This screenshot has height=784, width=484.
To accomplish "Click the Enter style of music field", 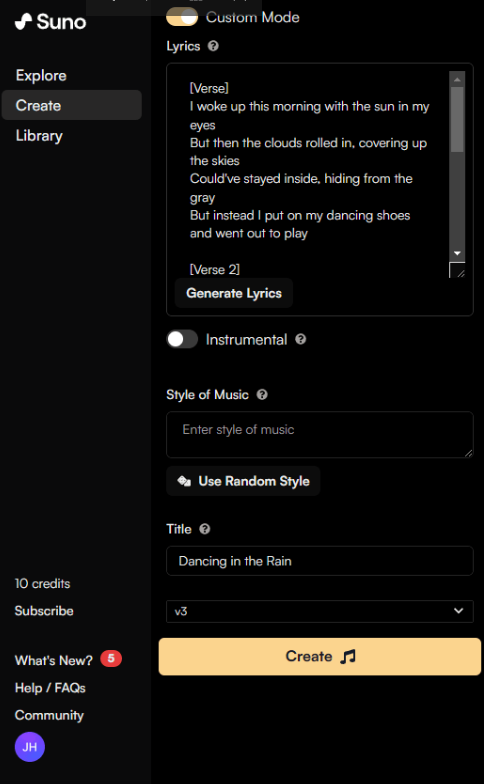I will 320,434.
